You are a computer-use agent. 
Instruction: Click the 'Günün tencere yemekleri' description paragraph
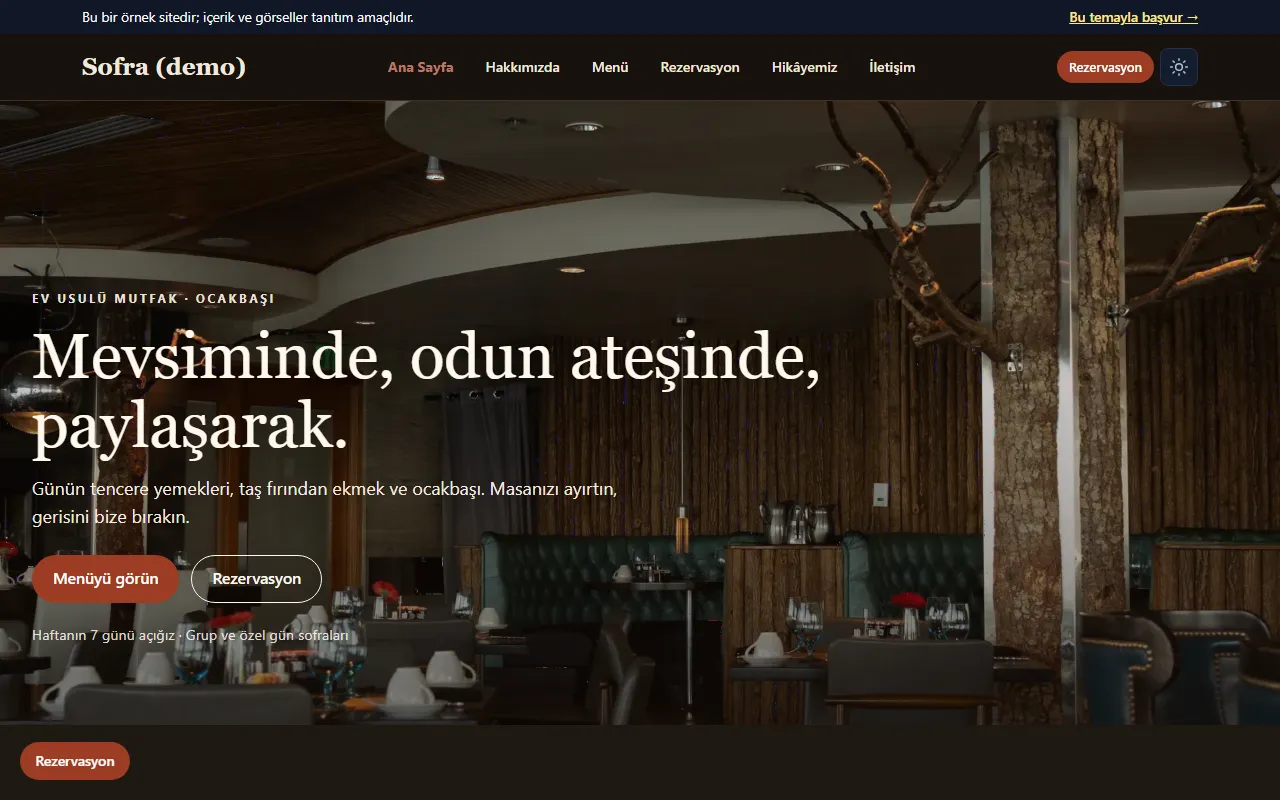point(324,504)
